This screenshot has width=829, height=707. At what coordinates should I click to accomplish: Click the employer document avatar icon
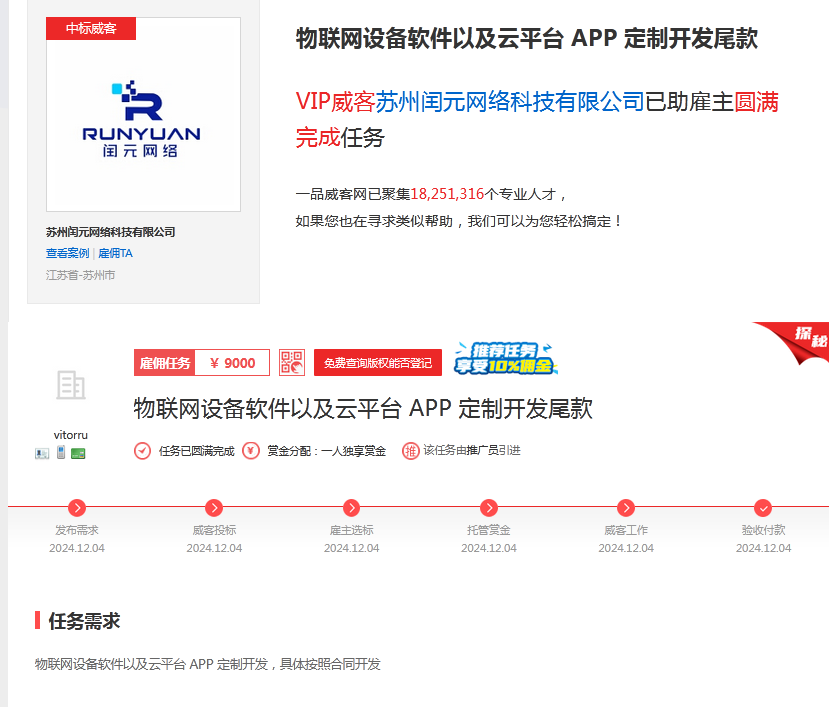71,385
